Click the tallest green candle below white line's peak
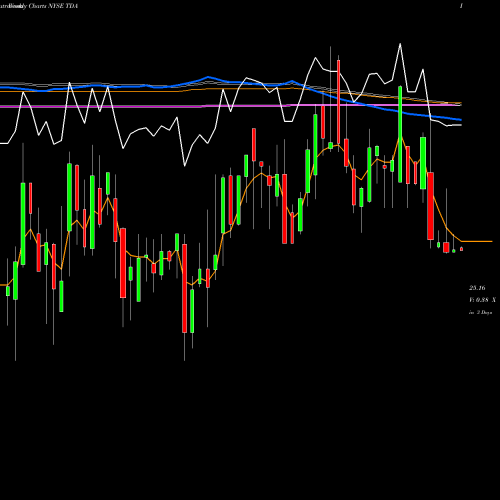Image resolution: width=500 pixels, height=500 pixels. tap(400, 134)
